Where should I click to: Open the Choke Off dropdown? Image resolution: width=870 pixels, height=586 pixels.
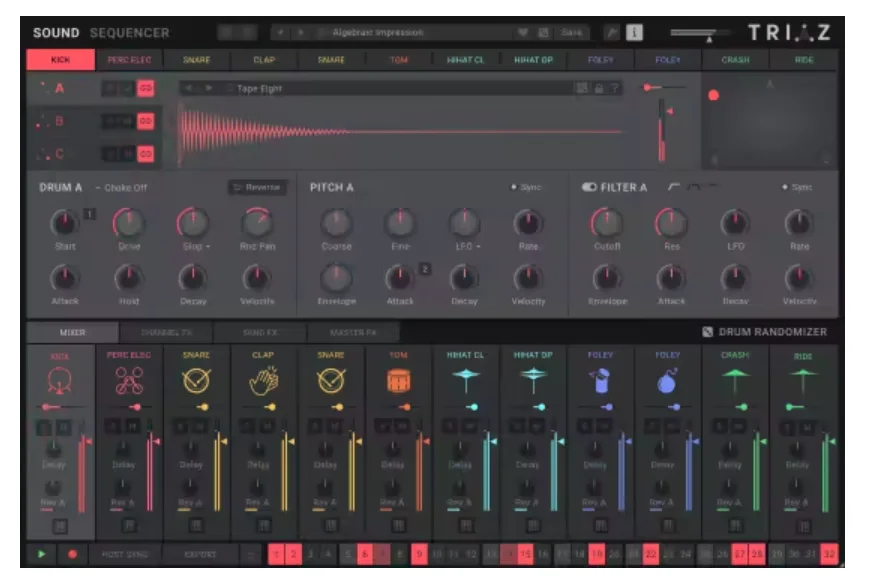pos(122,188)
